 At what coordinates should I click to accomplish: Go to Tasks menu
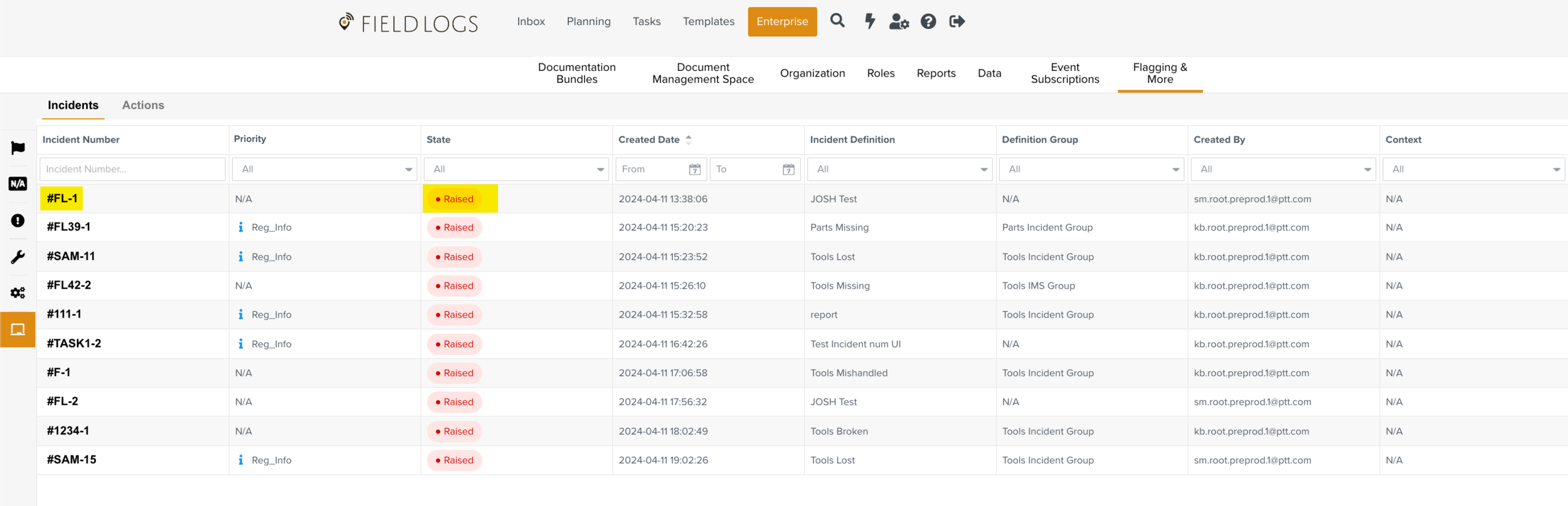click(x=647, y=21)
